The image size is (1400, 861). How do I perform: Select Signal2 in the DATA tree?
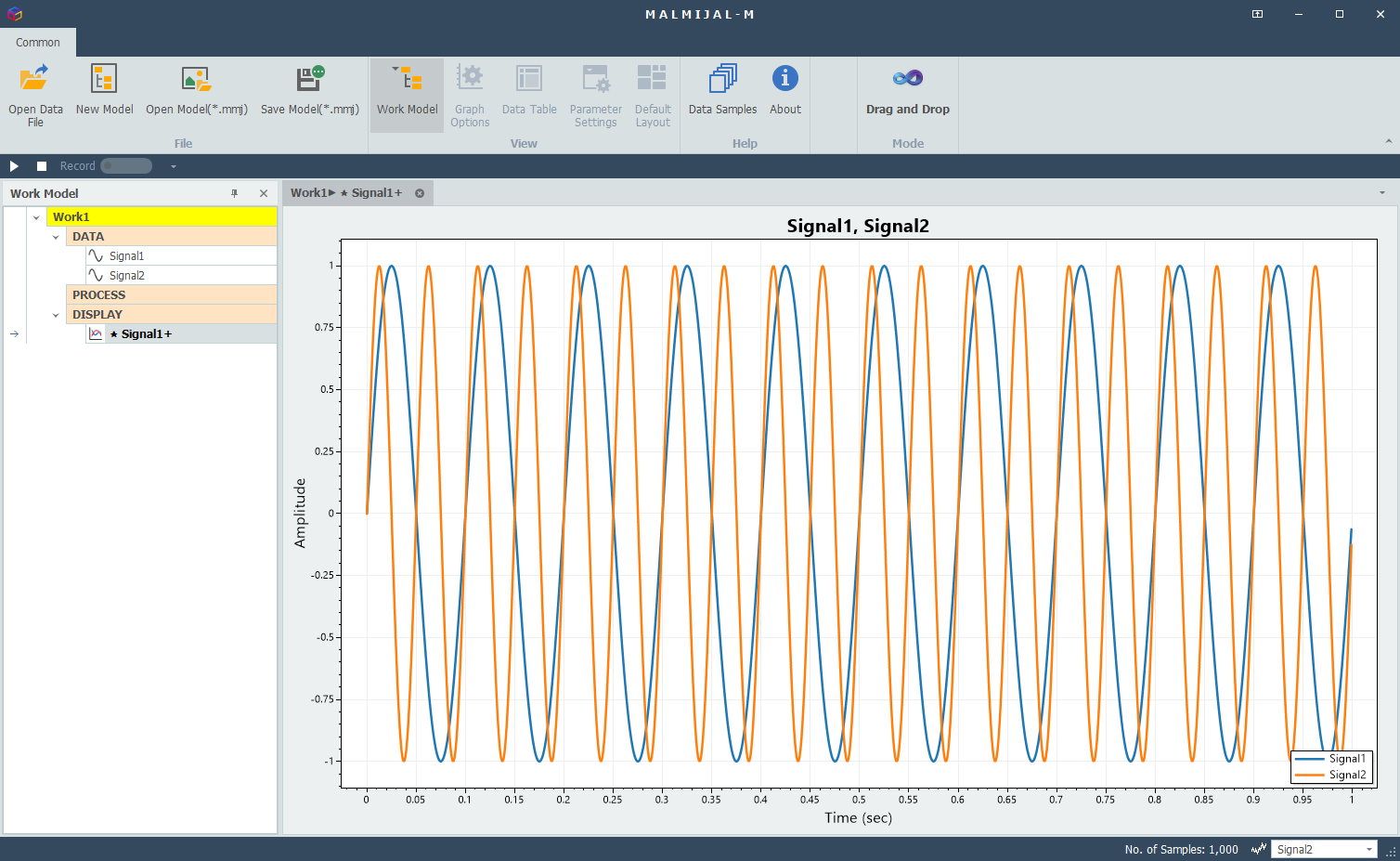tap(181, 276)
